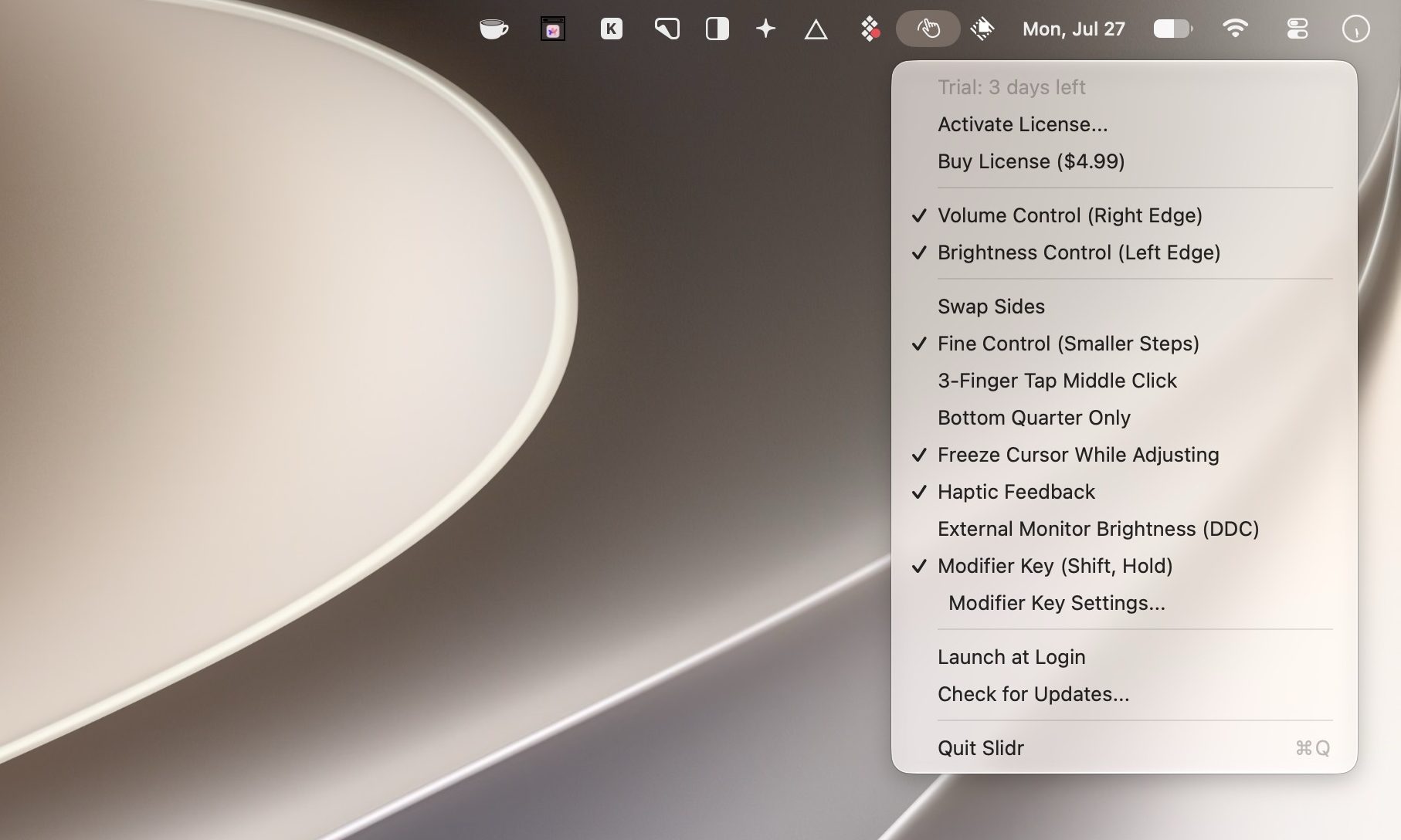Select Buy License ($4.99)
This screenshot has width=1401, height=840.
click(x=1124, y=161)
